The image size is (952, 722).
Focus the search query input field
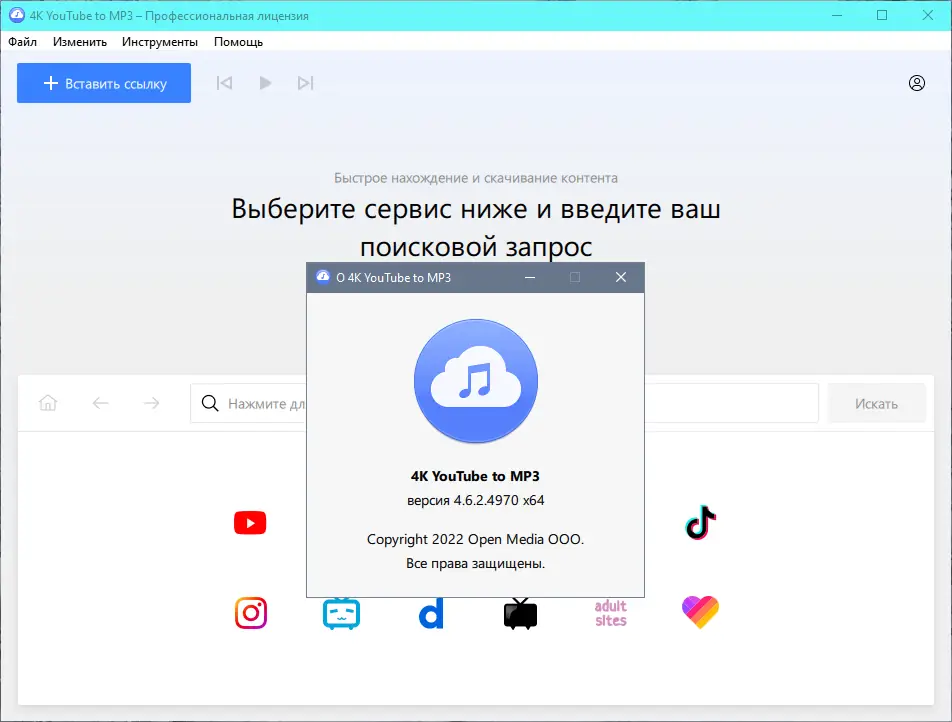[504, 403]
